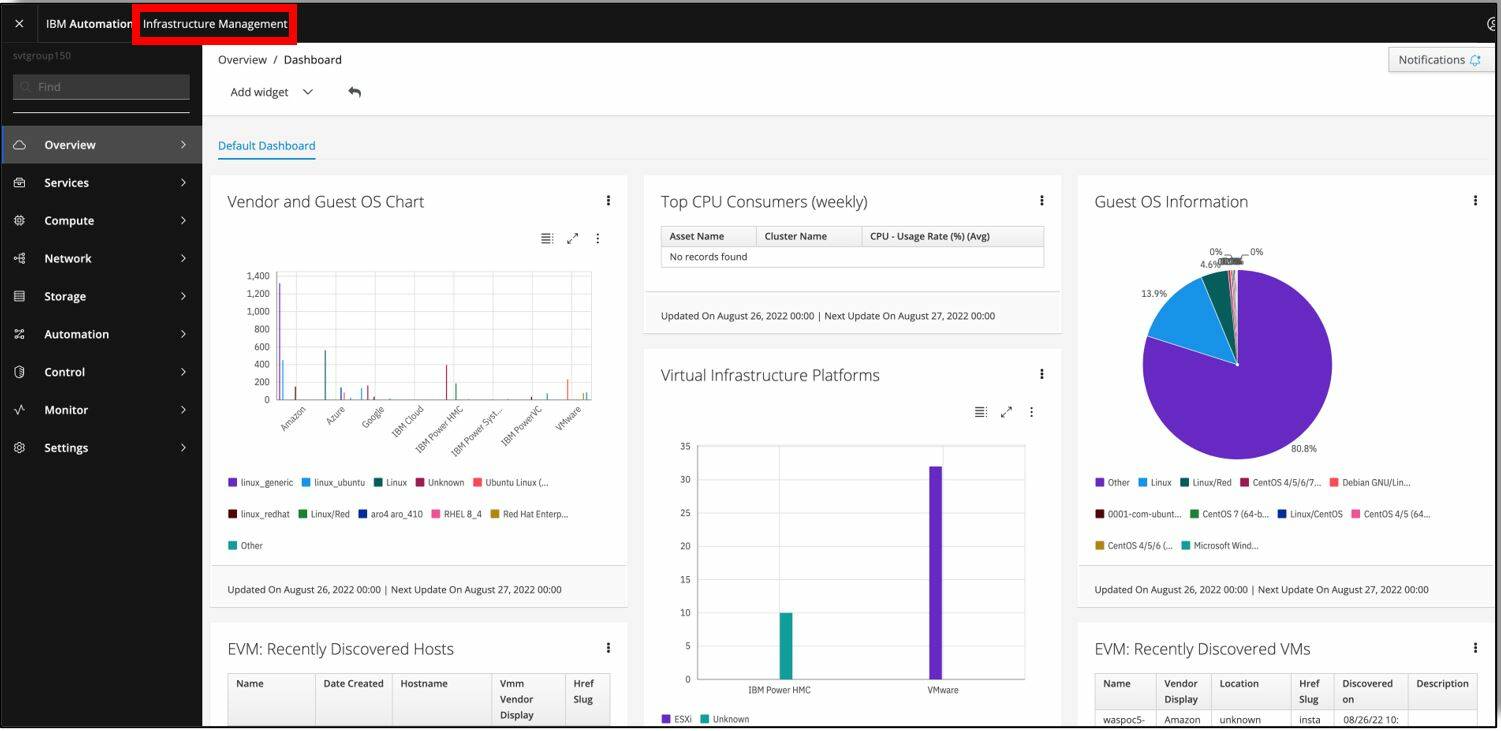Expand Vendor and Guest OS Chart to fullscreen
Viewport: 1501px width, 731px height.
[x=572, y=238]
